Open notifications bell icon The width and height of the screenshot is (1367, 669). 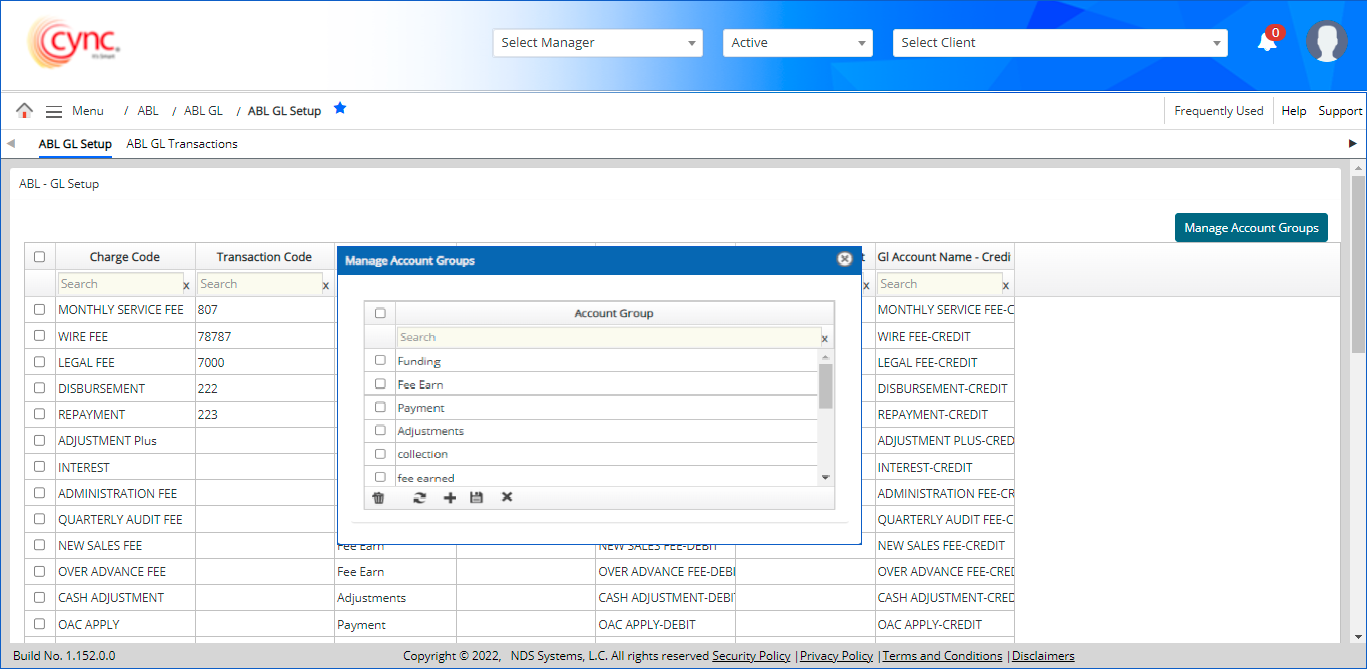(1267, 42)
